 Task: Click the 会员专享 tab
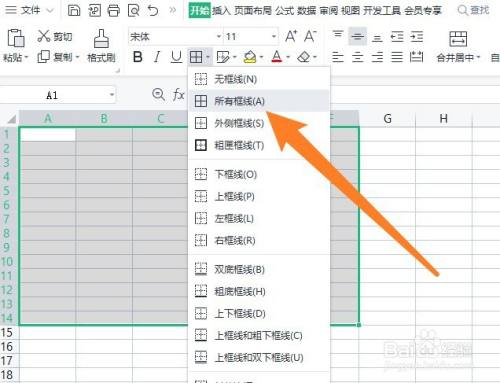coord(423,11)
